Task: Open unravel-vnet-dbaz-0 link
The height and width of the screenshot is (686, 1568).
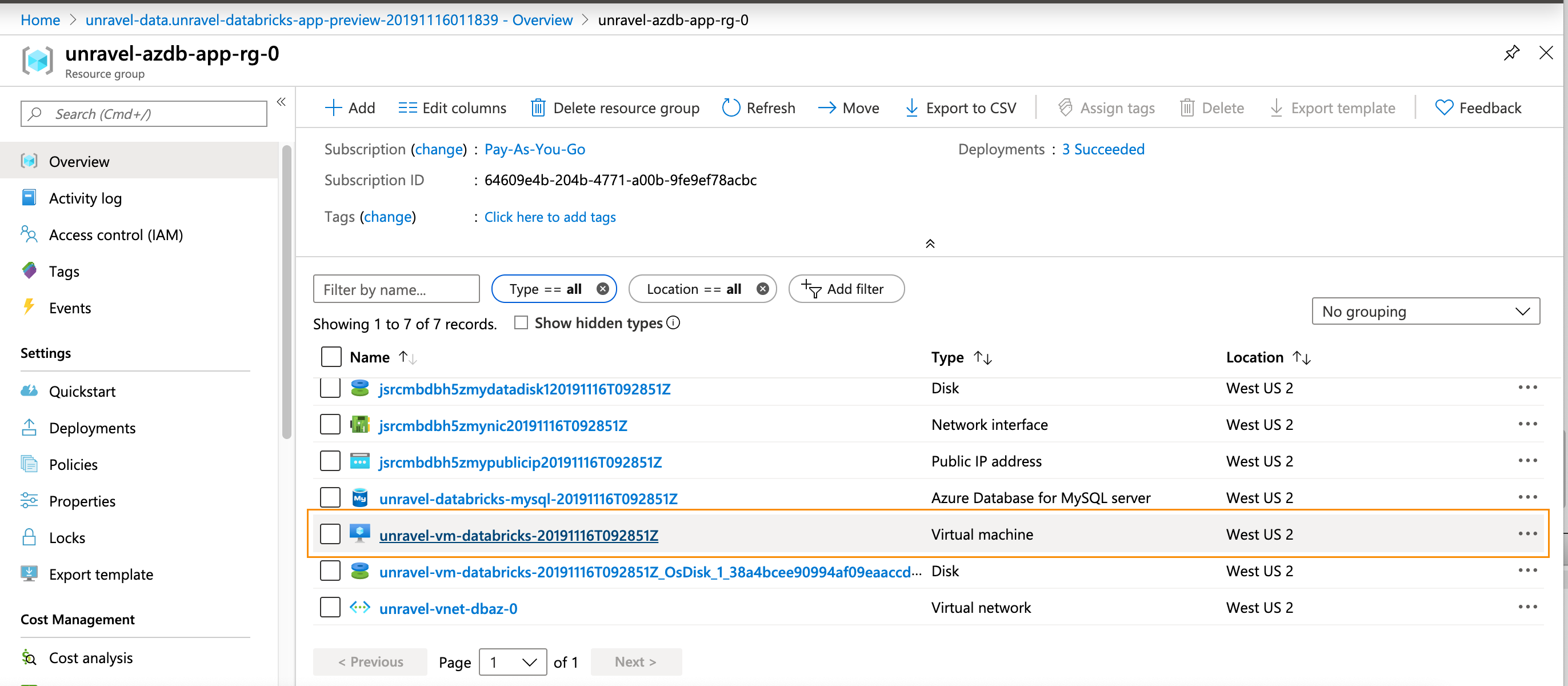Action: (x=449, y=608)
